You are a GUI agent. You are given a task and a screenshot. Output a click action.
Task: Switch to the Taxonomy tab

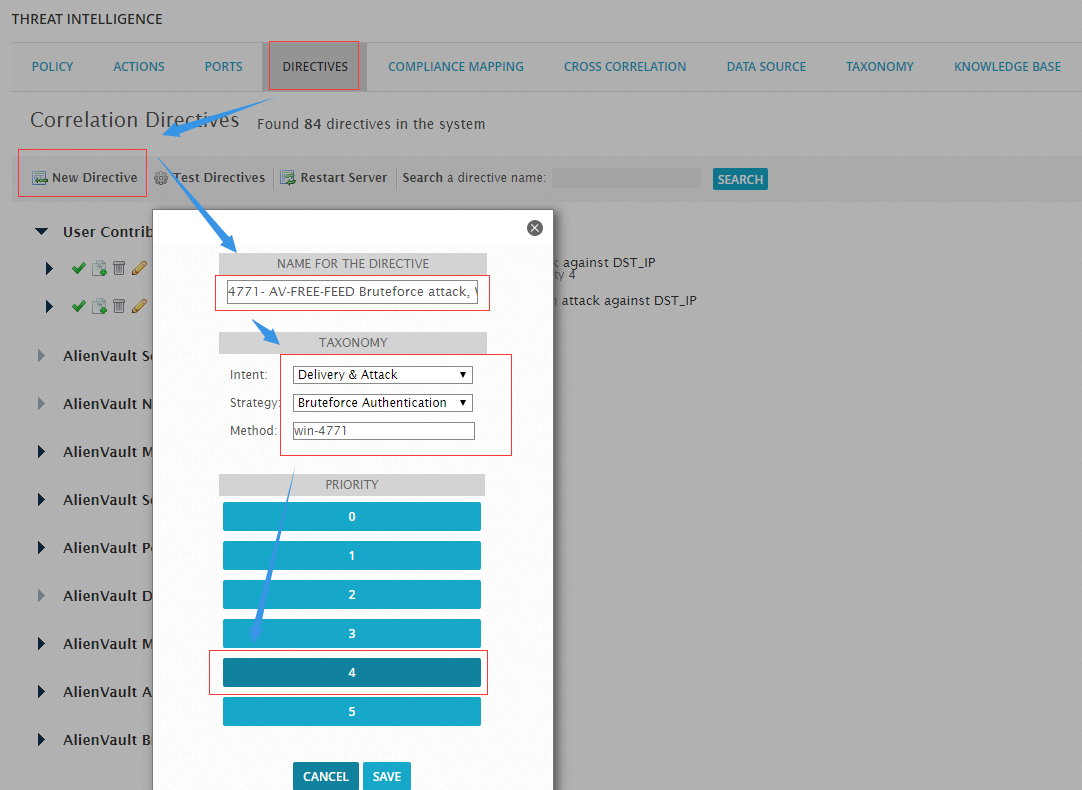(879, 66)
